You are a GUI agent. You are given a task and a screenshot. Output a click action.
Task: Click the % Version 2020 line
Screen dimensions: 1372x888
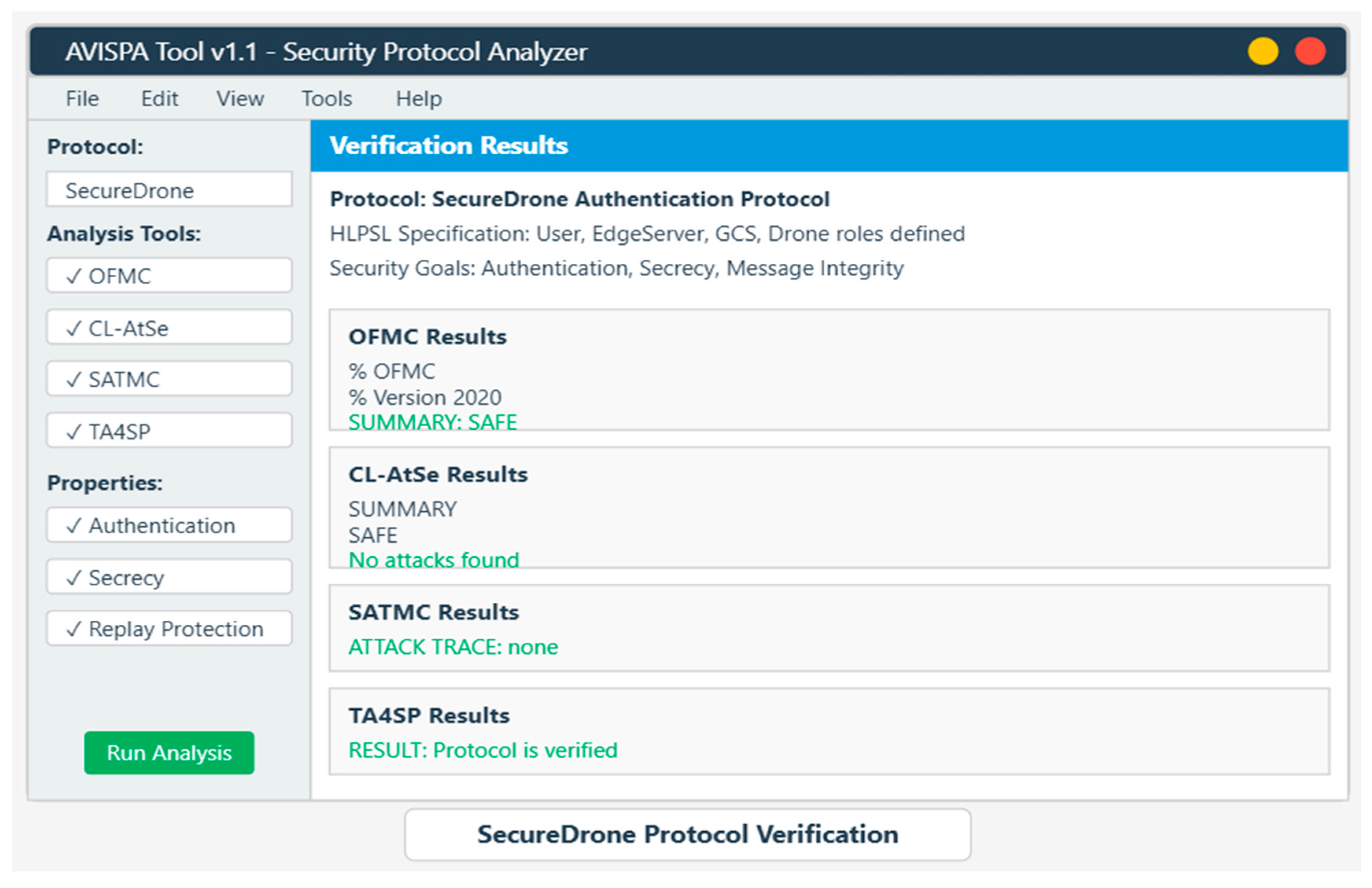(425, 397)
